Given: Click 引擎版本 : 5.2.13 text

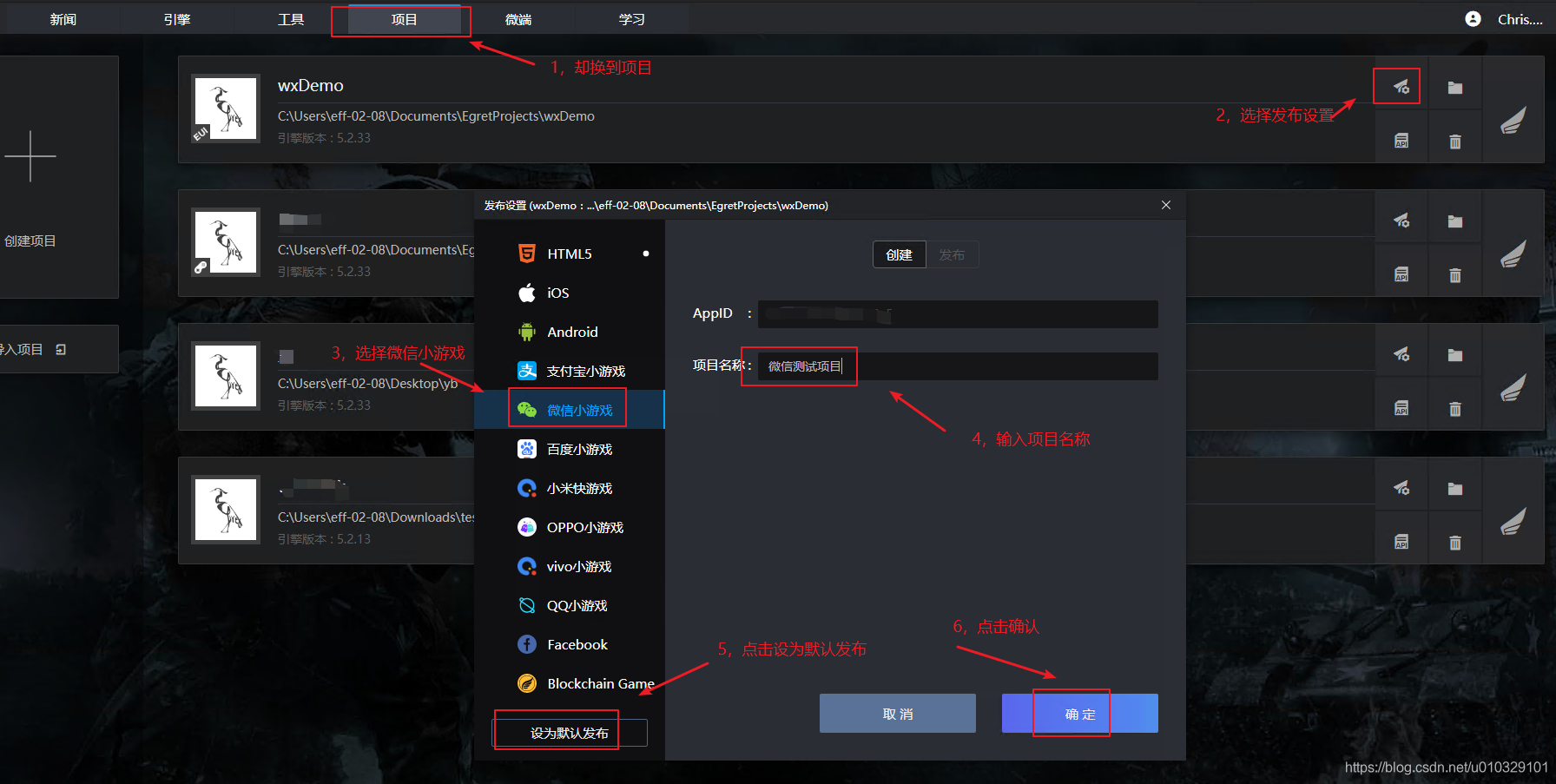Looking at the screenshot, I should 324,539.
